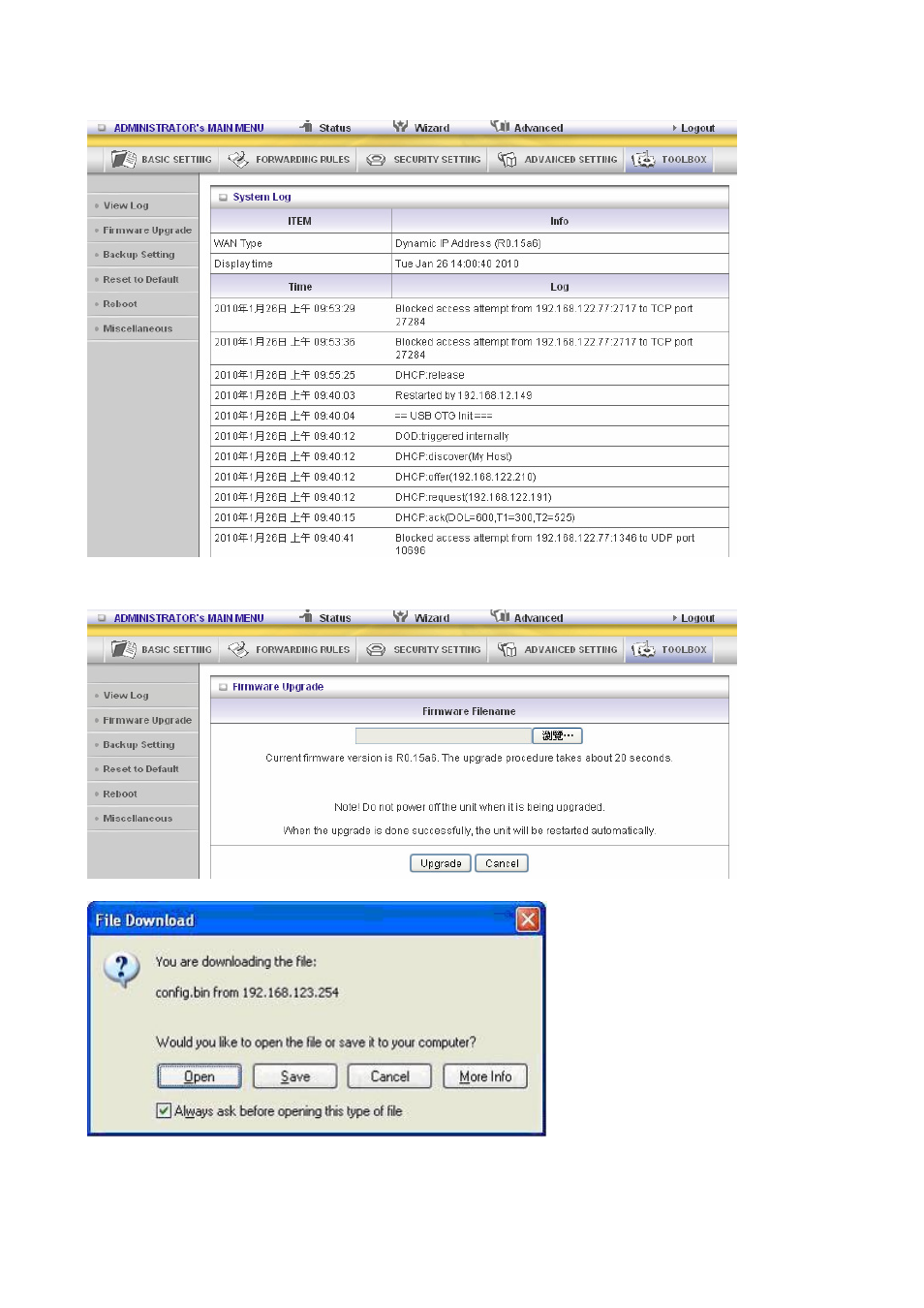This screenshot has height=1308, width=924.
Task: Click the 'ADMINISTRATOR's MAIN MENU' title in Firmware Upgrade panel
Action: coord(189,618)
